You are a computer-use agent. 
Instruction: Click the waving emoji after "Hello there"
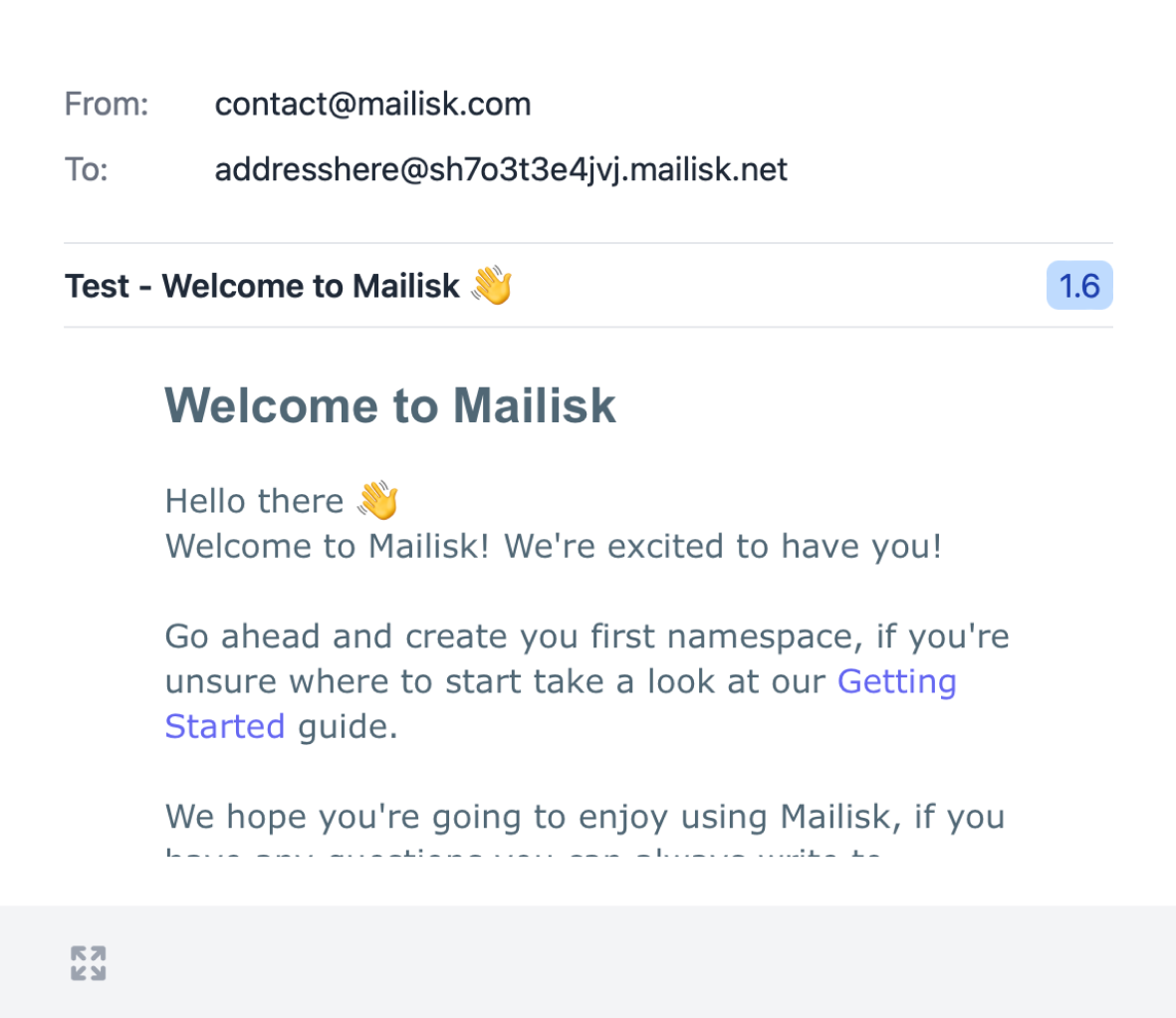tap(378, 500)
